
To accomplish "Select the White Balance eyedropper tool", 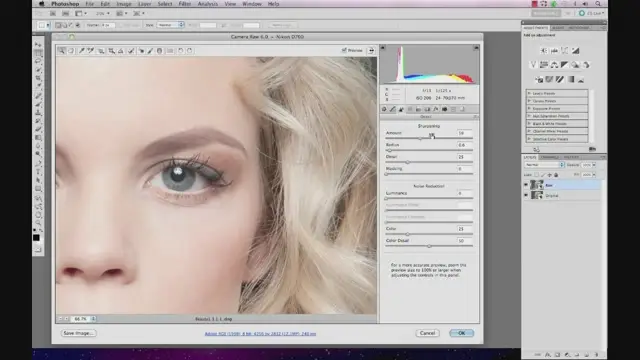I will (81, 51).
